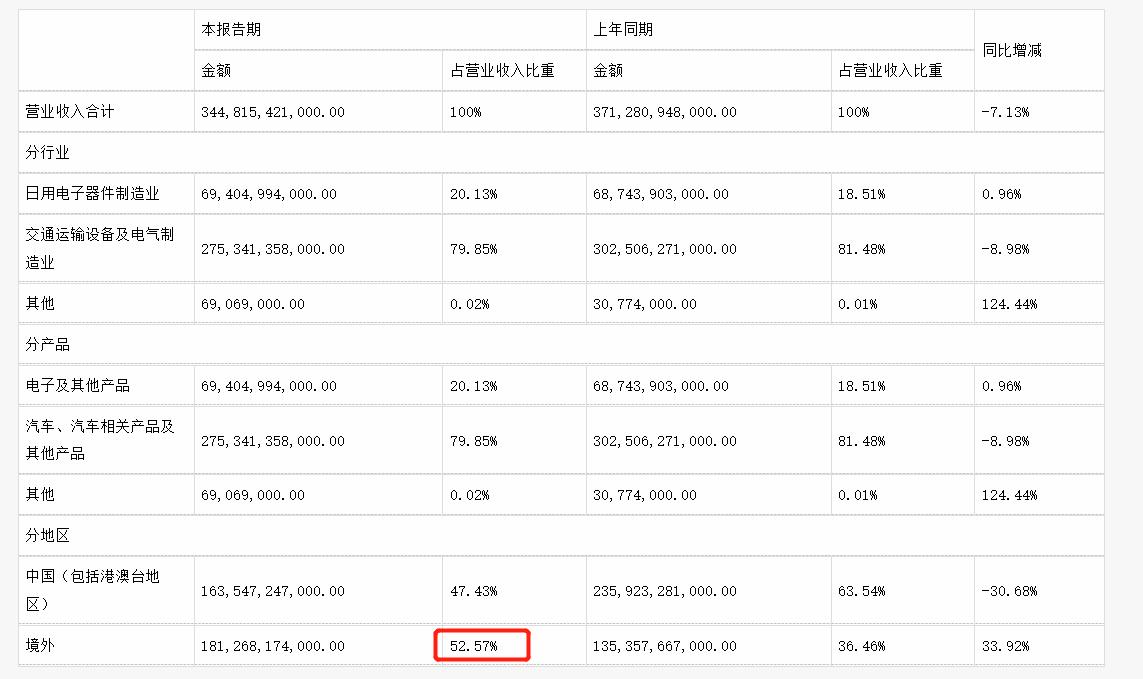Click the 日用电子器件制造业 row label
Viewport: 1143px width, 679px height.
click(92, 193)
